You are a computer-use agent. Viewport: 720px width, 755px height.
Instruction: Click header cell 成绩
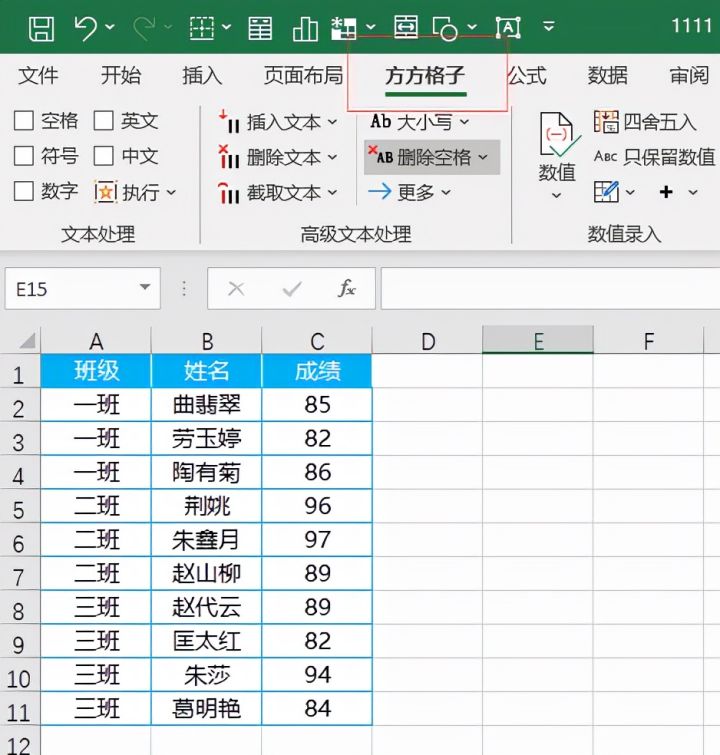(317, 371)
